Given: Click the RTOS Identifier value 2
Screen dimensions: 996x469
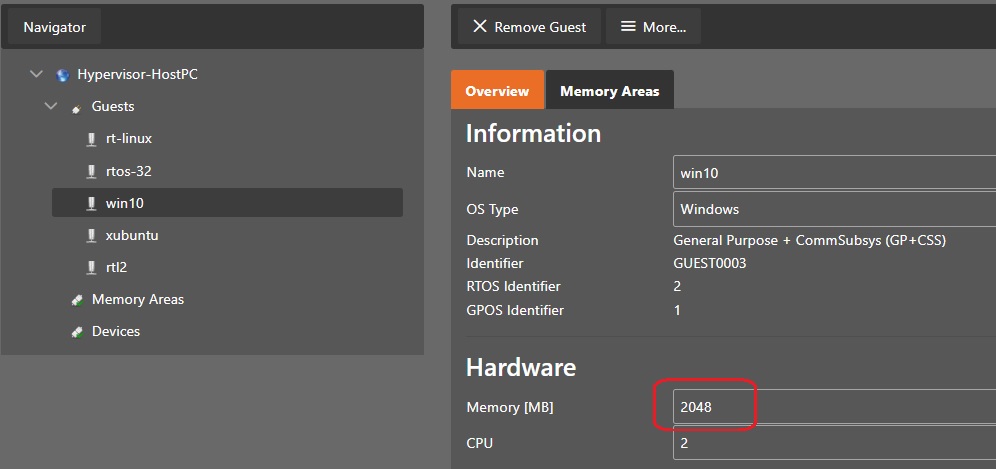Looking at the screenshot, I should click(x=677, y=287).
